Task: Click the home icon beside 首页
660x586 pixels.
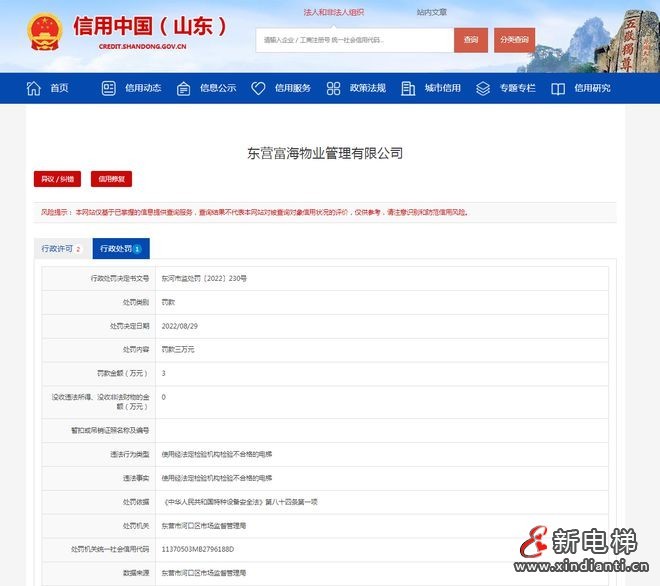Action: pos(33,88)
